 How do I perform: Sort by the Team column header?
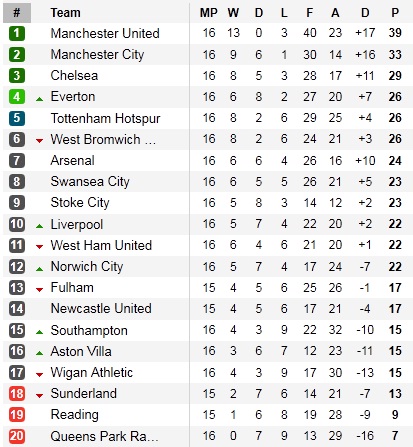coord(65,13)
